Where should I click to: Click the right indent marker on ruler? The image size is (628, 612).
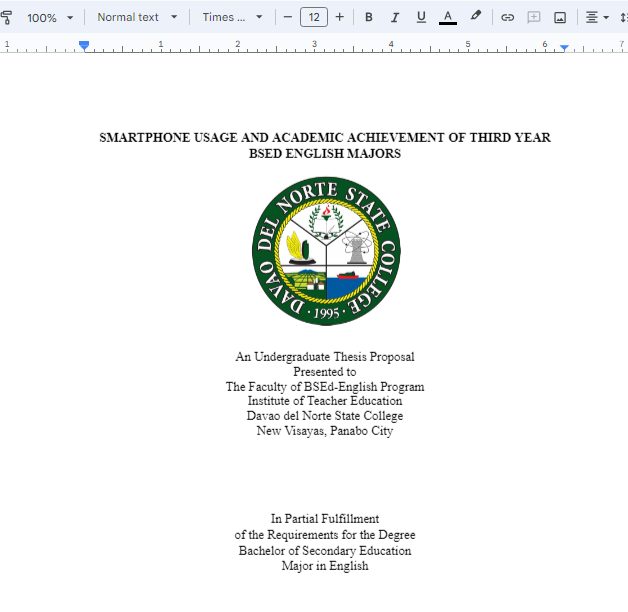564,48
